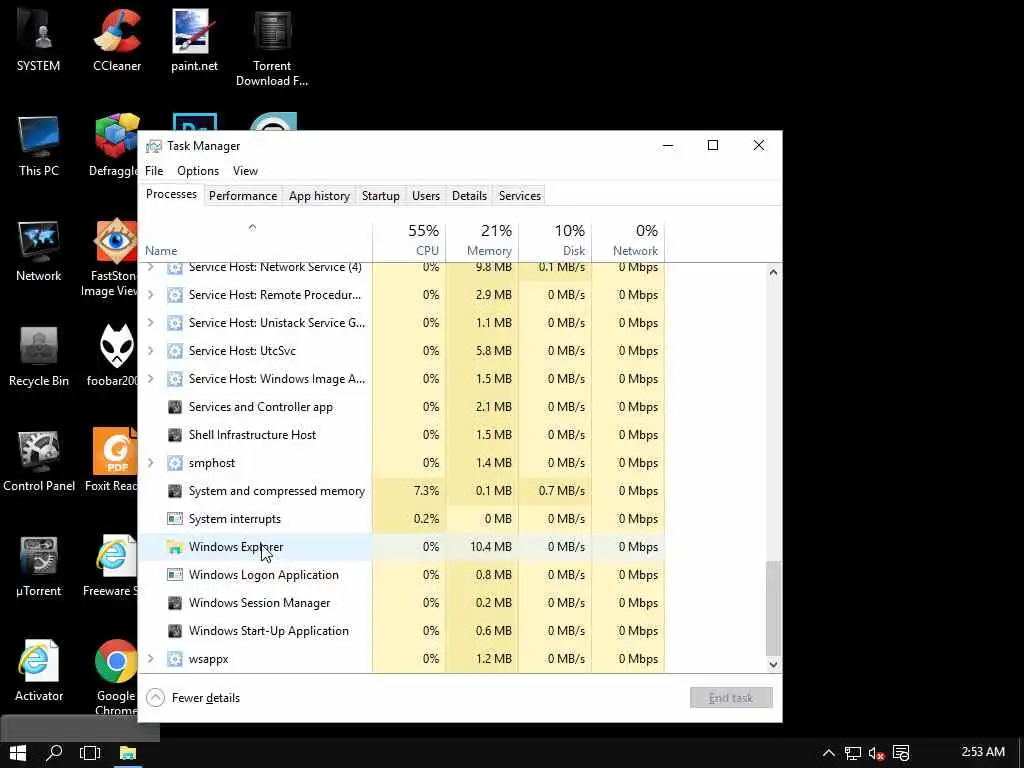Show hidden system tray icons
This screenshot has width=1024, height=768.
click(828, 753)
